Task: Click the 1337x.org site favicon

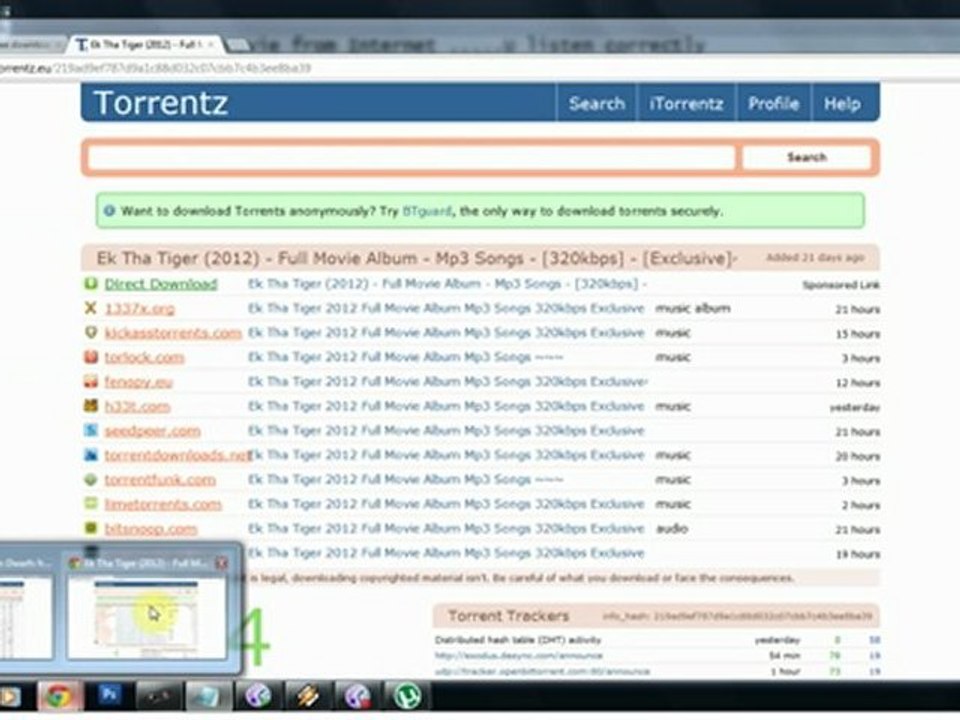Action: [91, 308]
